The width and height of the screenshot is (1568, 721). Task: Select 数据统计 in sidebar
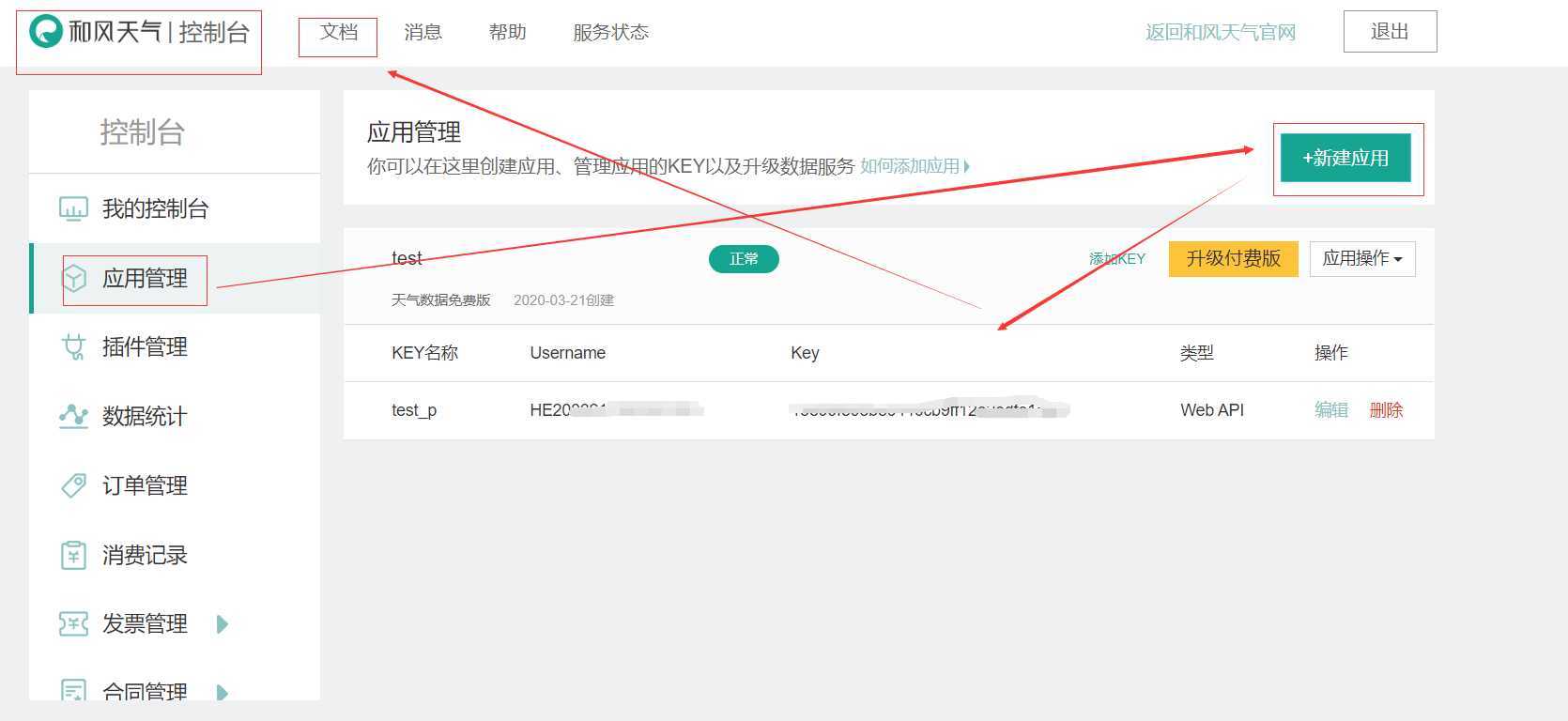175,416
